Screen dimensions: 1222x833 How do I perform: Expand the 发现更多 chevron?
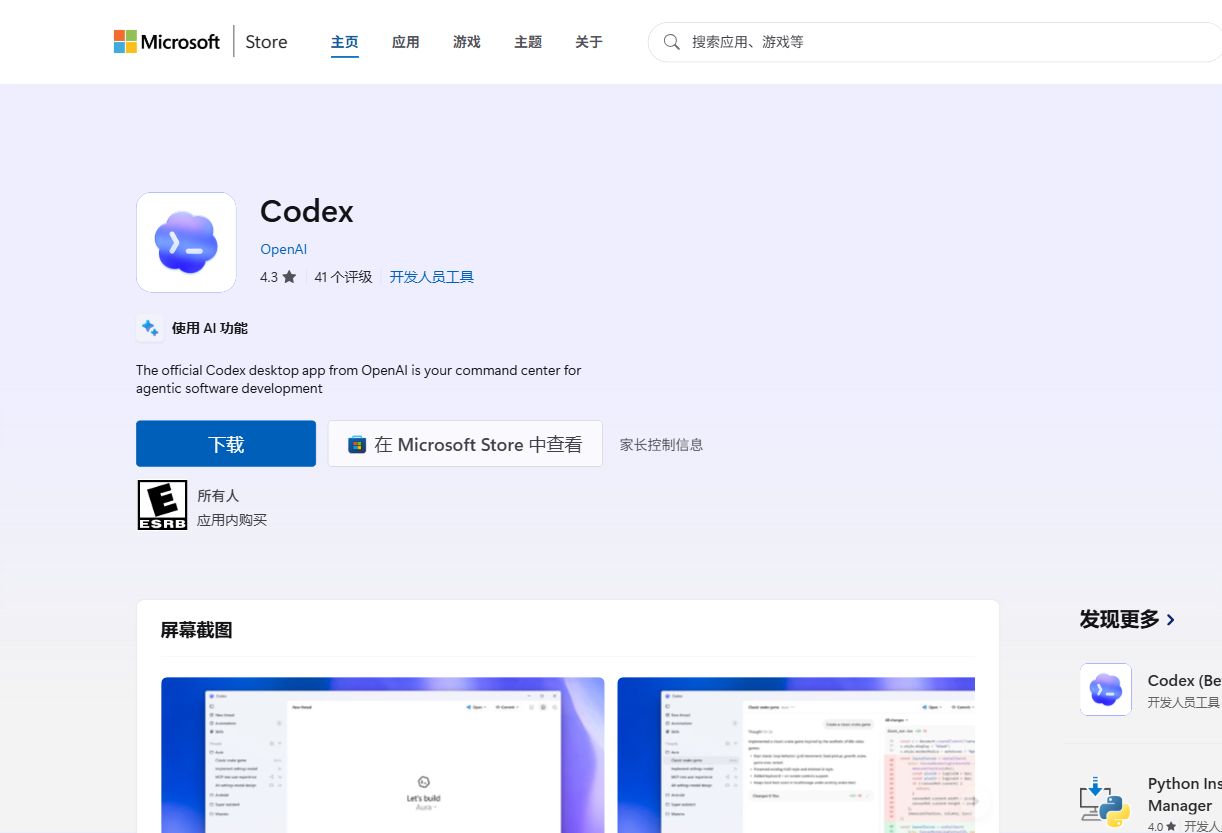1171,620
